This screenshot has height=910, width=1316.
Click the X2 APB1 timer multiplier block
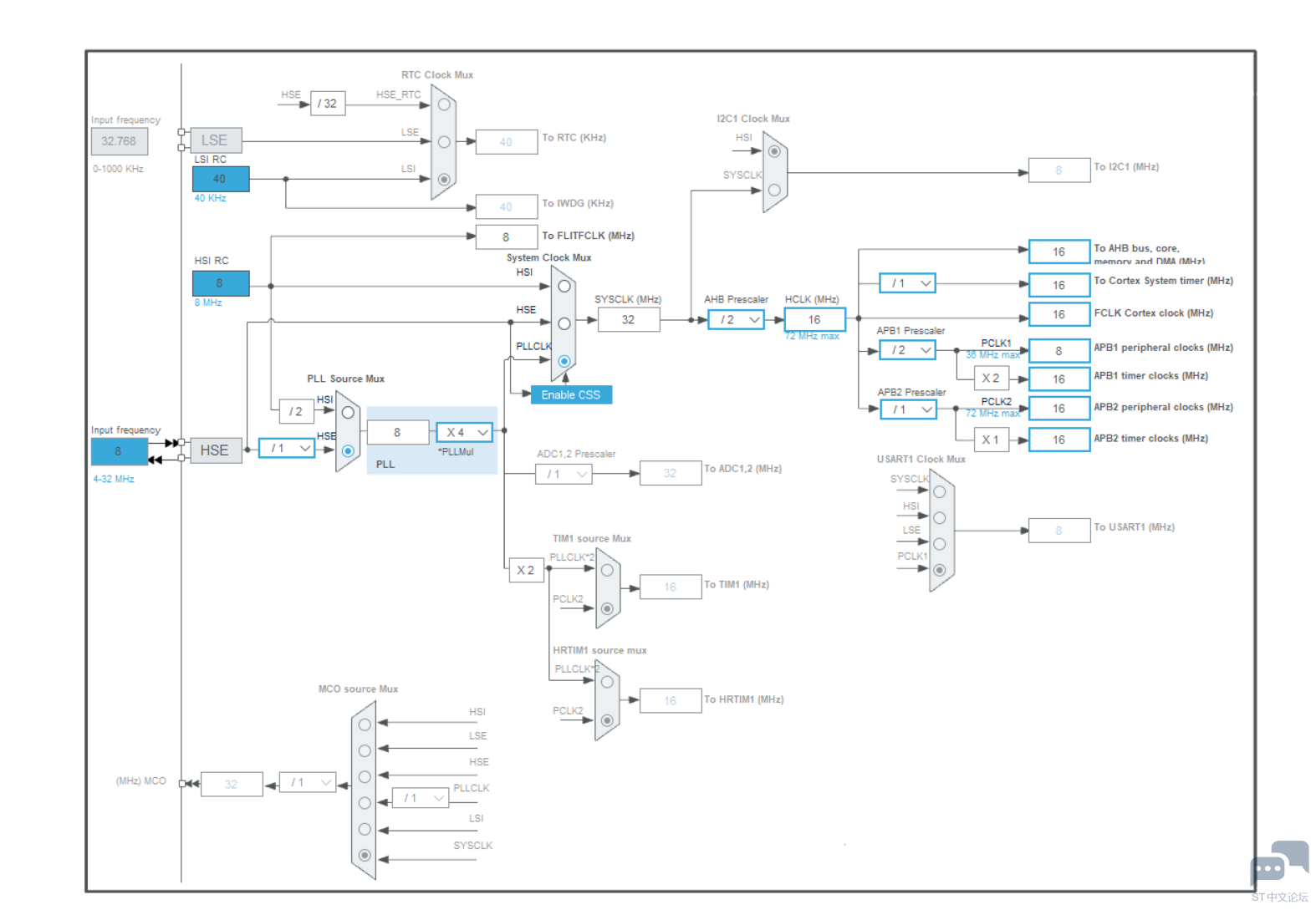pos(991,379)
